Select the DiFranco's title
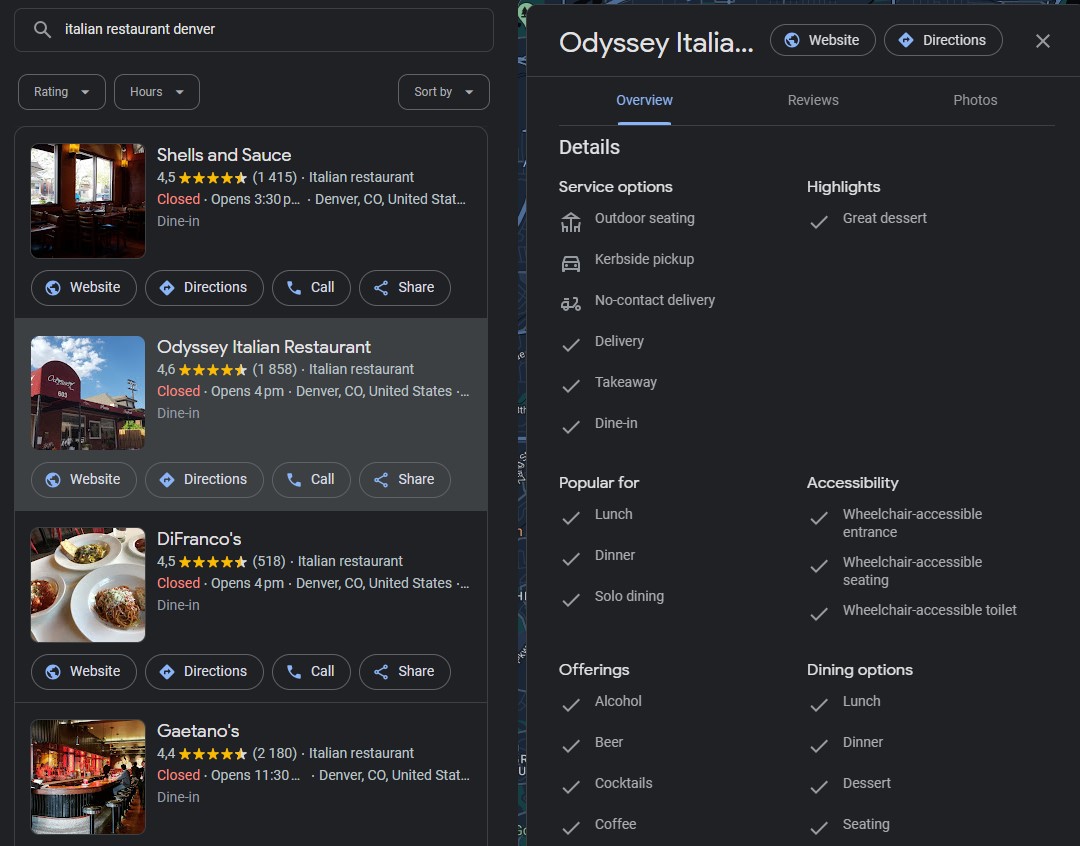Image resolution: width=1080 pixels, height=846 pixels. 199,539
